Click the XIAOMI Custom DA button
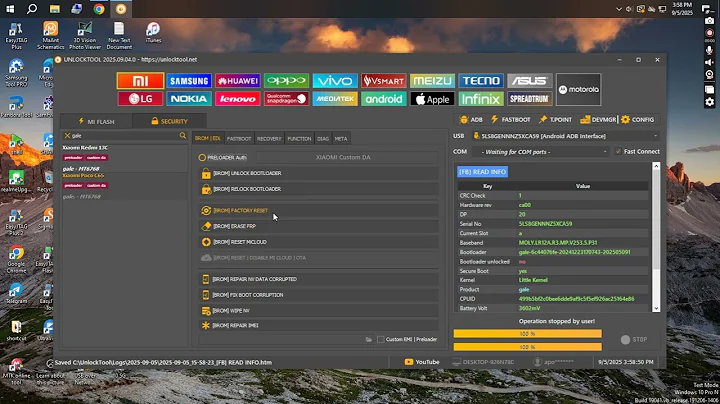This screenshot has width=720, height=404. pos(346,157)
